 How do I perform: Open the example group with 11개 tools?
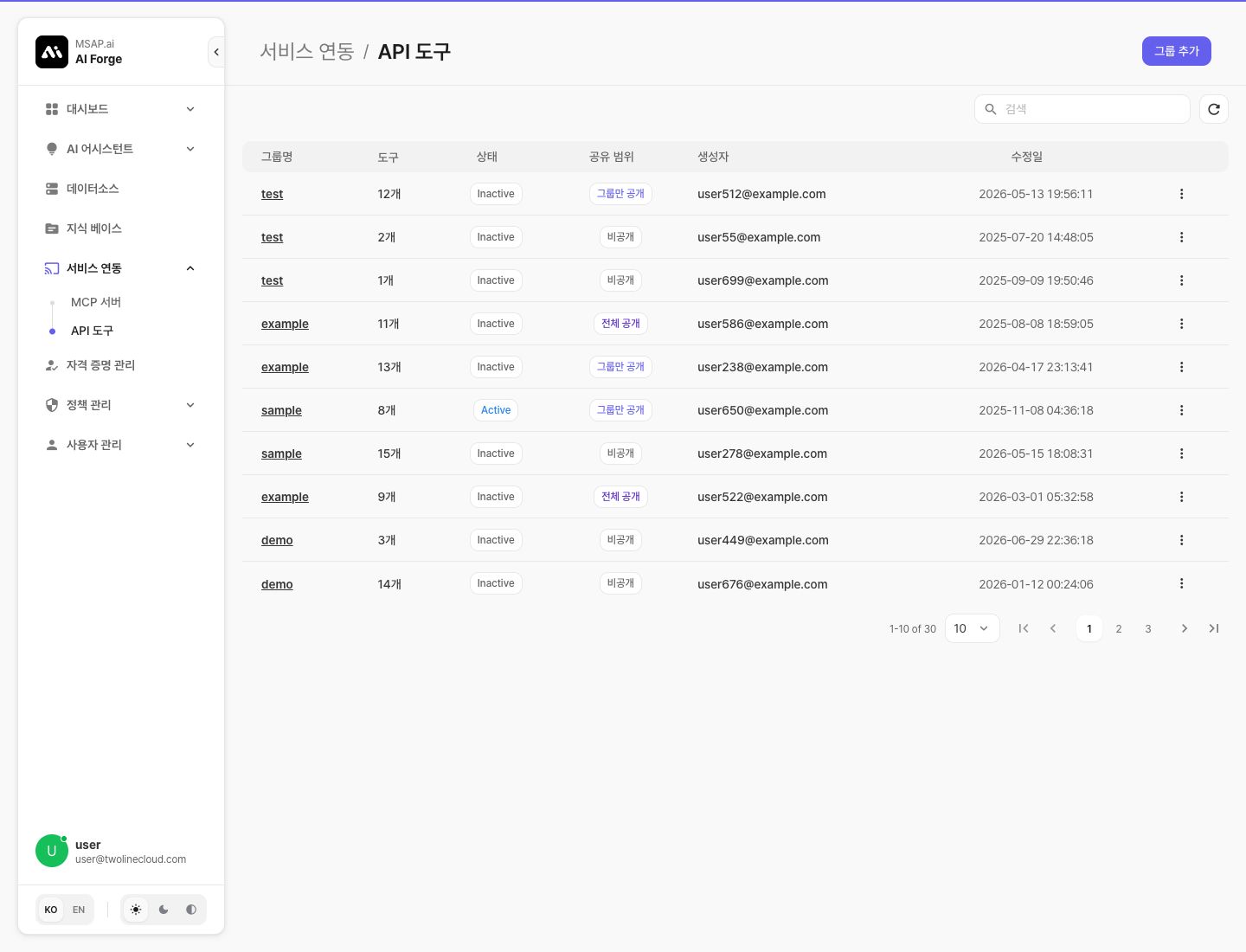285,324
